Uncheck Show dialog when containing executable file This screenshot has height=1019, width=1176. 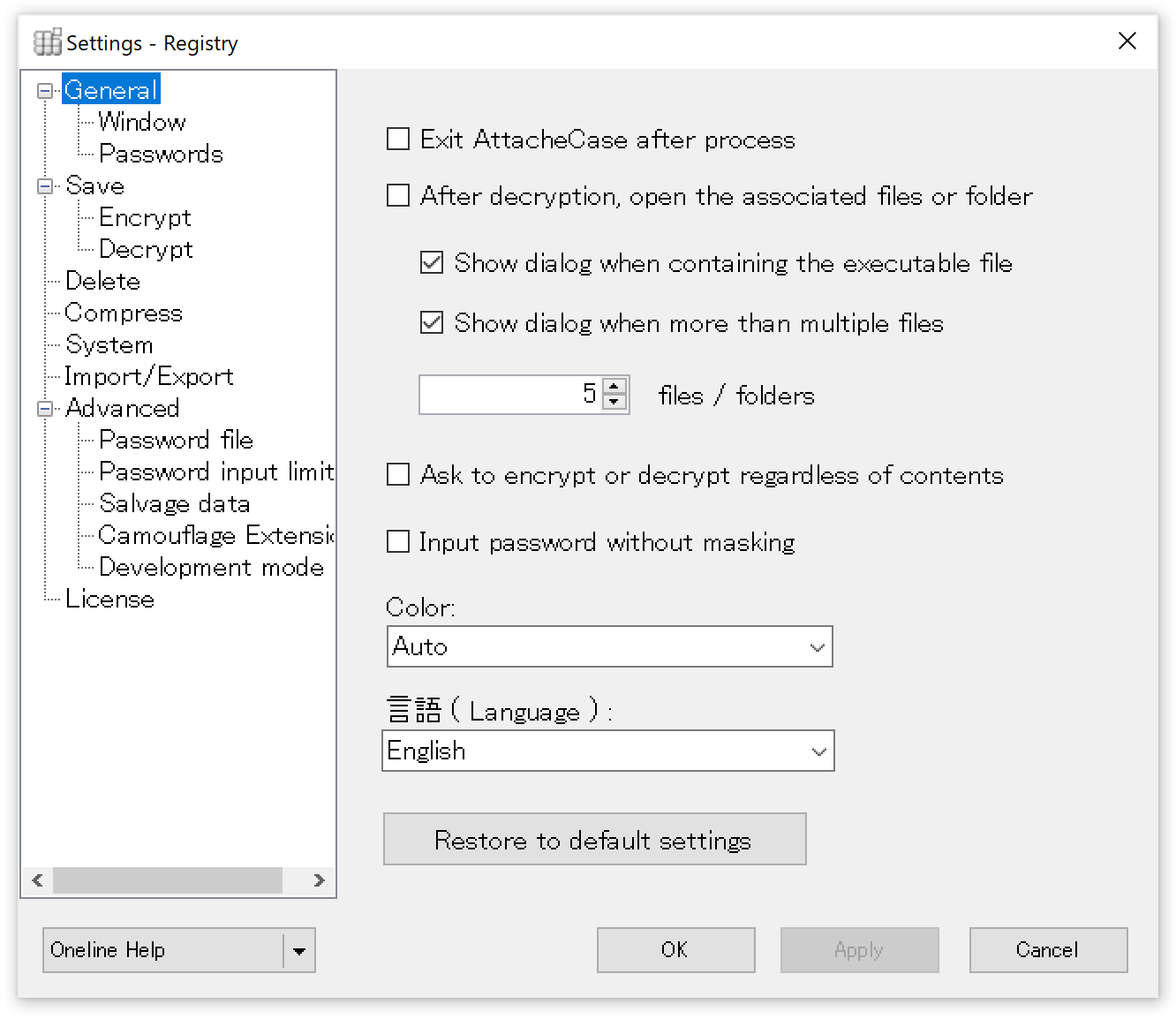tap(432, 263)
